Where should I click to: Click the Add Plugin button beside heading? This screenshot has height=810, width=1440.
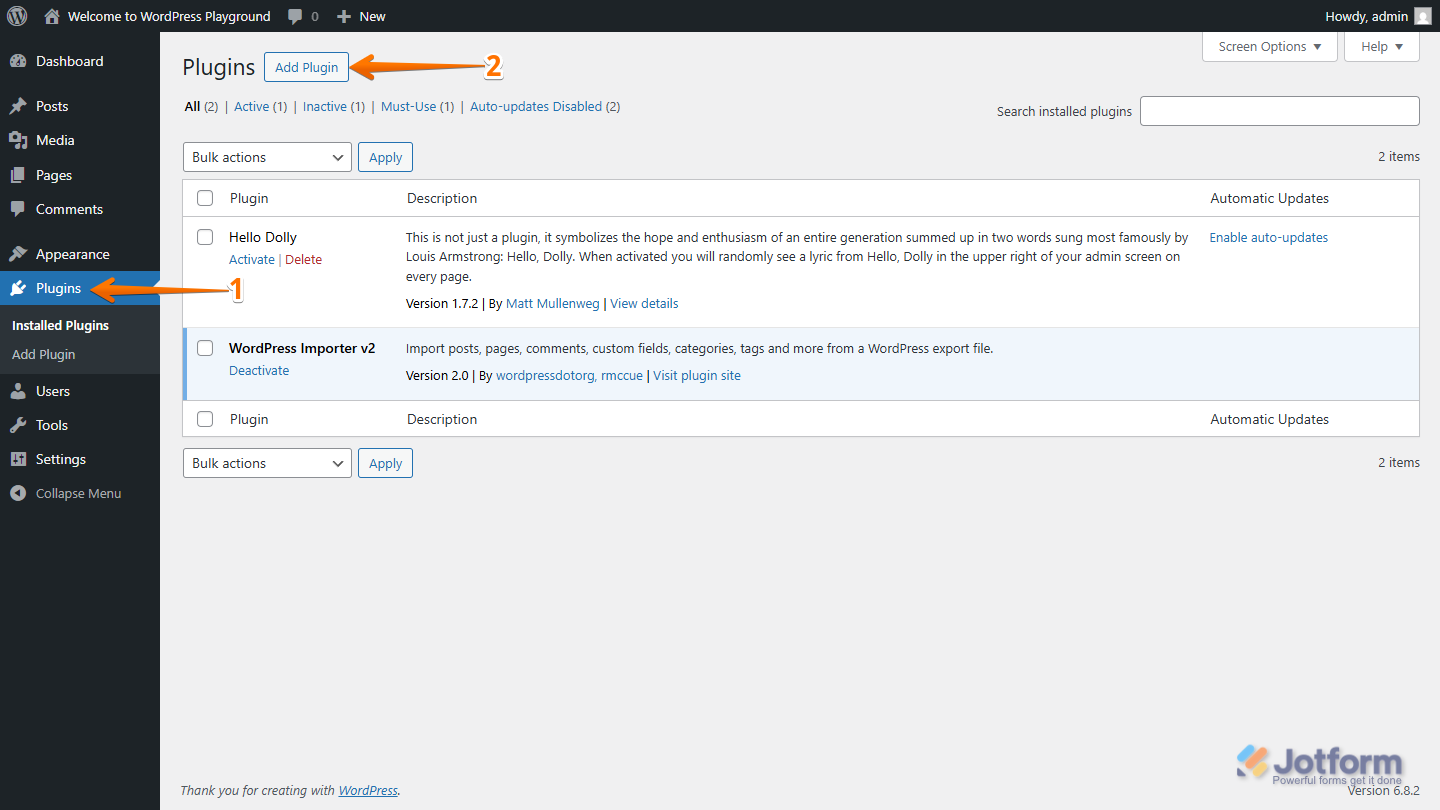[x=307, y=67]
